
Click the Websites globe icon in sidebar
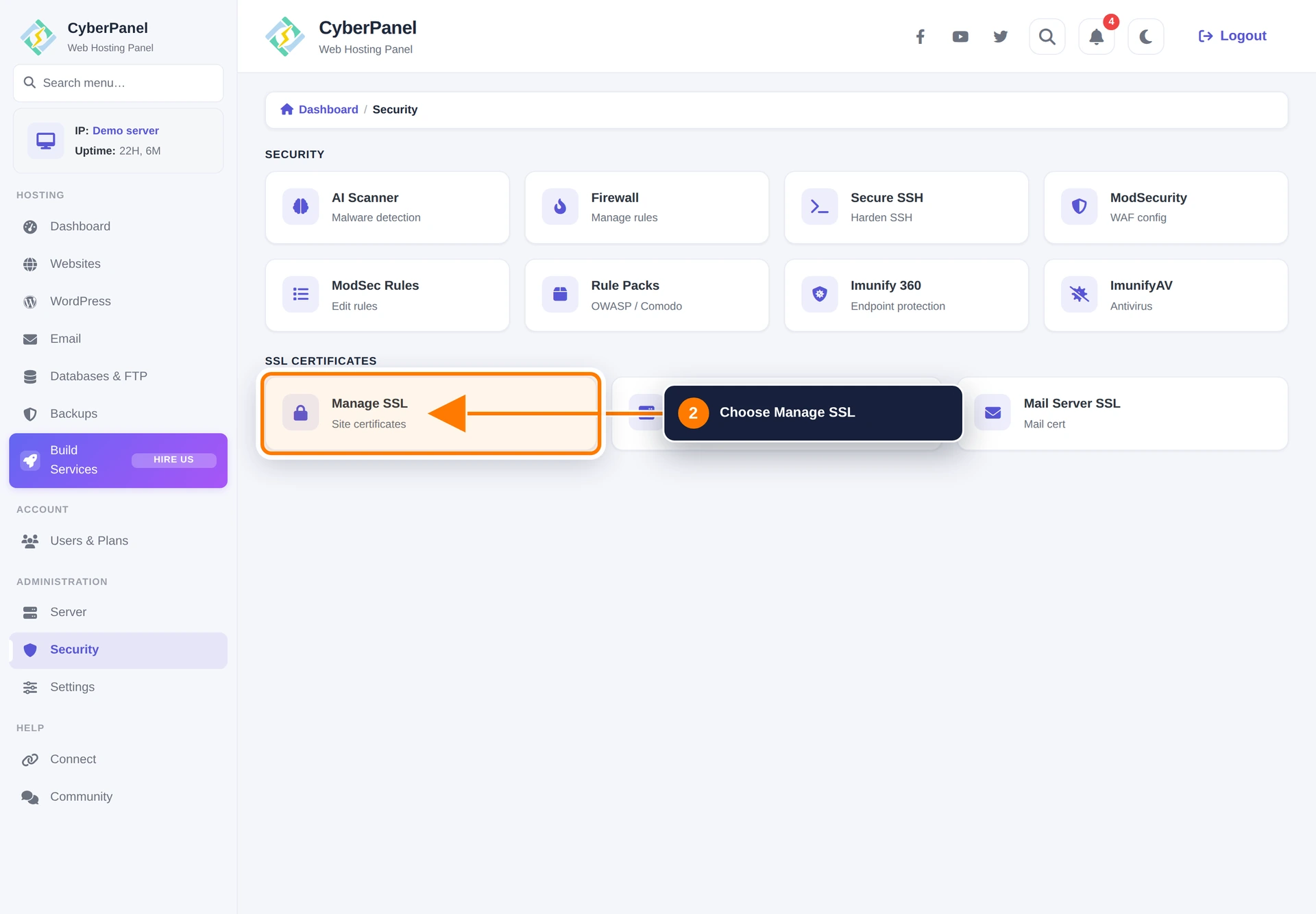point(30,264)
